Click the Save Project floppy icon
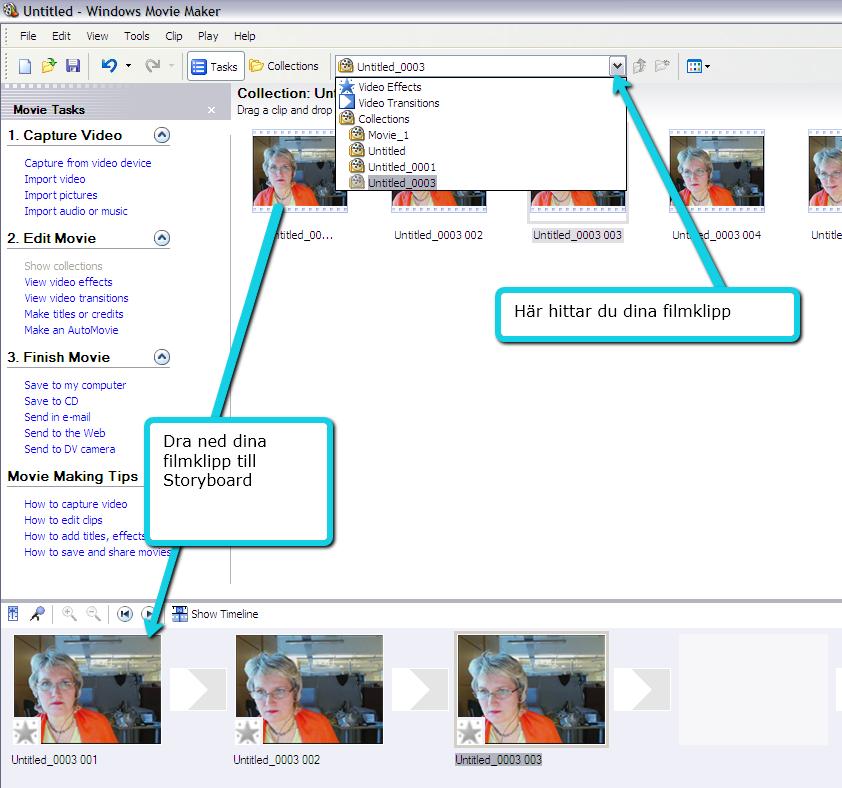The height and width of the screenshot is (788, 842). point(72,66)
